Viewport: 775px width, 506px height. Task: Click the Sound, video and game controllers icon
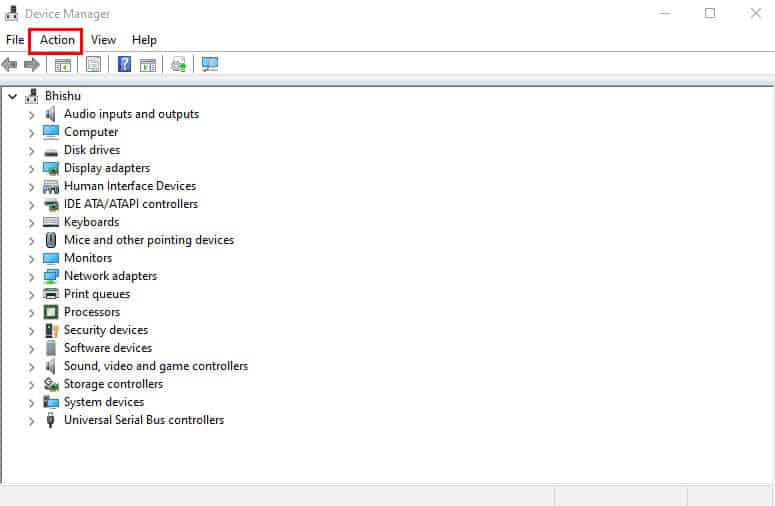point(50,366)
